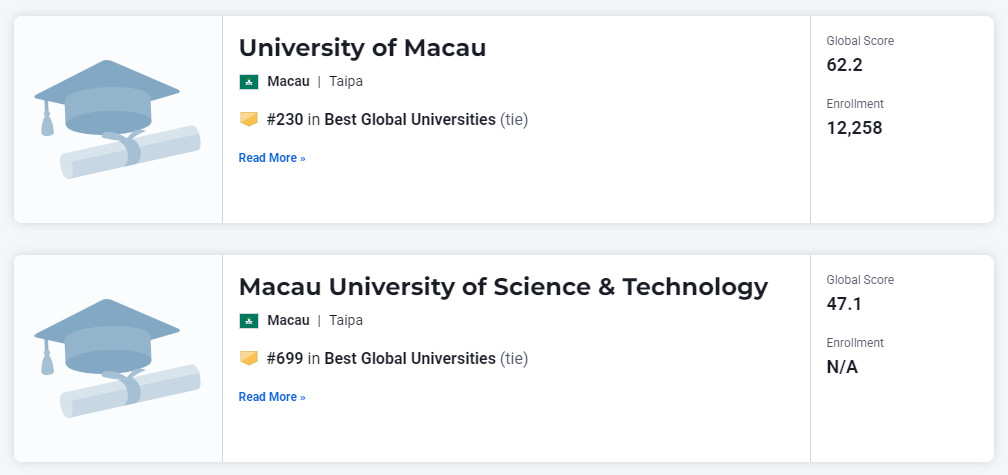Open Best Global Universities link for rank #230
This screenshot has height=475, width=1008.
click(410, 120)
